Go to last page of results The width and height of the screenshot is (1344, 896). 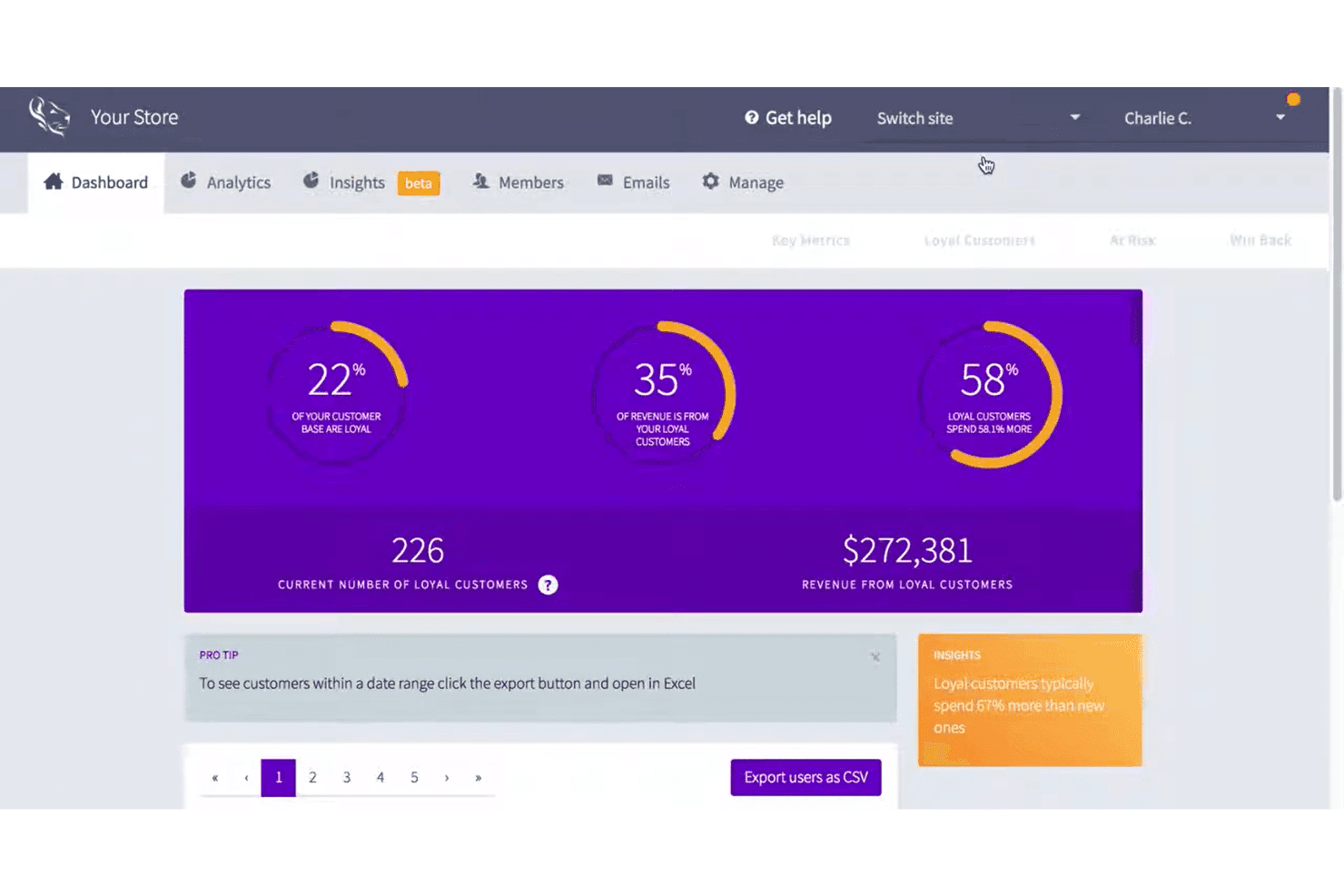pyautogui.click(x=479, y=778)
